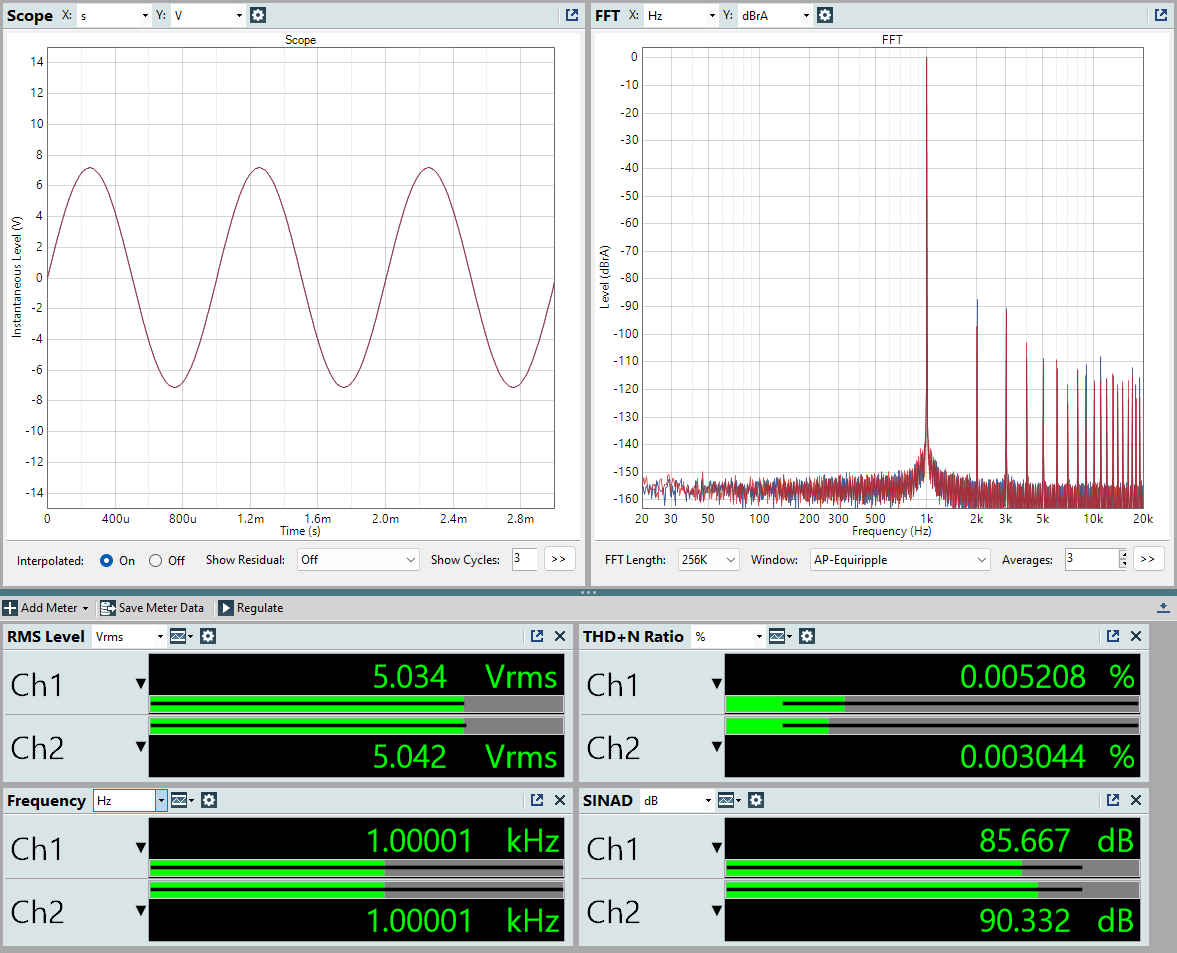The height and width of the screenshot is (953, 1177).
Task: Open THD+N Ratio percent unit dropdown
Action: point(728,636)
